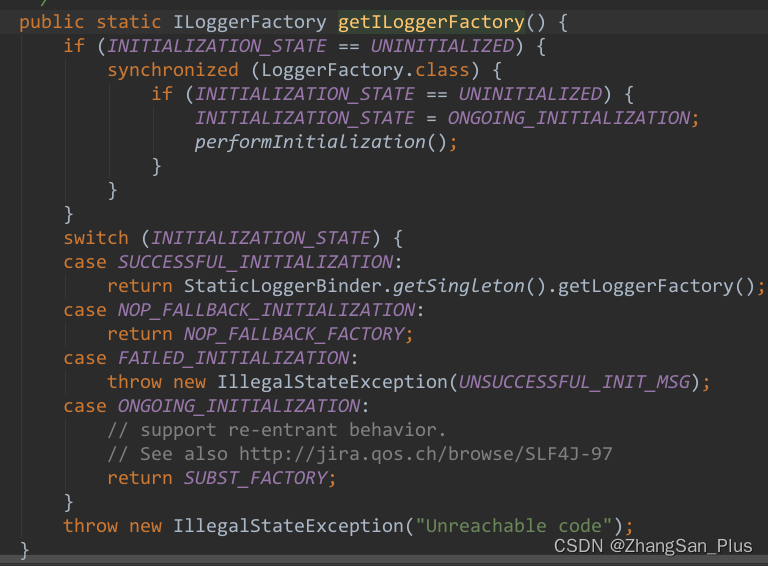Click LoggerFactory.class in the synchronized statement
The width and height of the screenshot is (768, 566).
pos(365,71)
